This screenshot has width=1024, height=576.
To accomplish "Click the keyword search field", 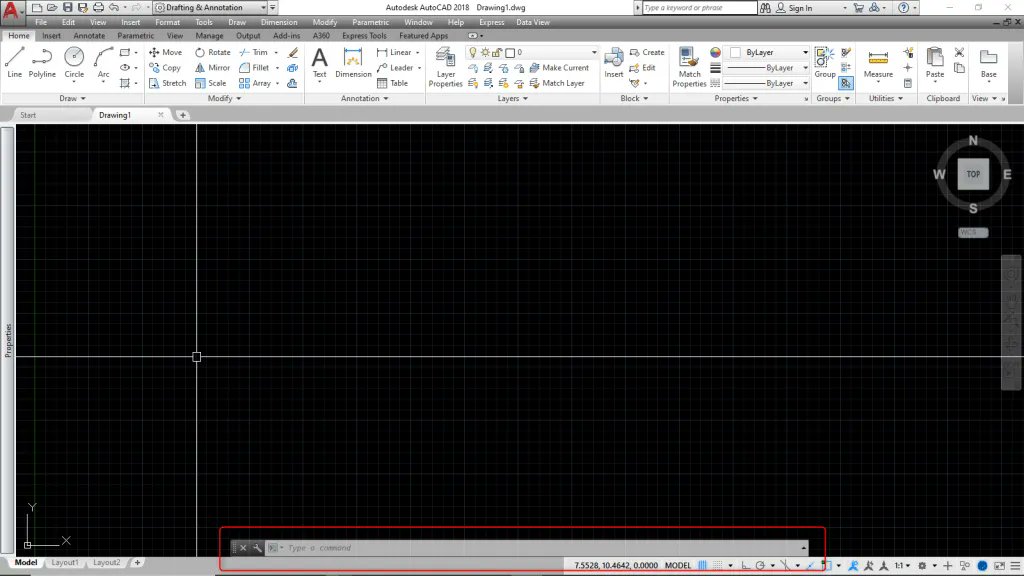I will (x=699, y=8).
